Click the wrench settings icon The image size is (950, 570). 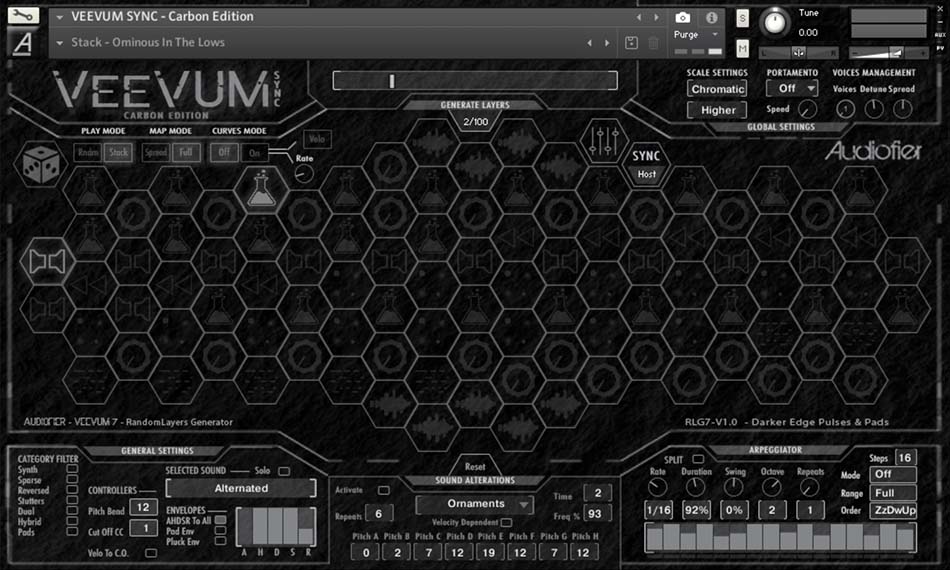[23, 15]
